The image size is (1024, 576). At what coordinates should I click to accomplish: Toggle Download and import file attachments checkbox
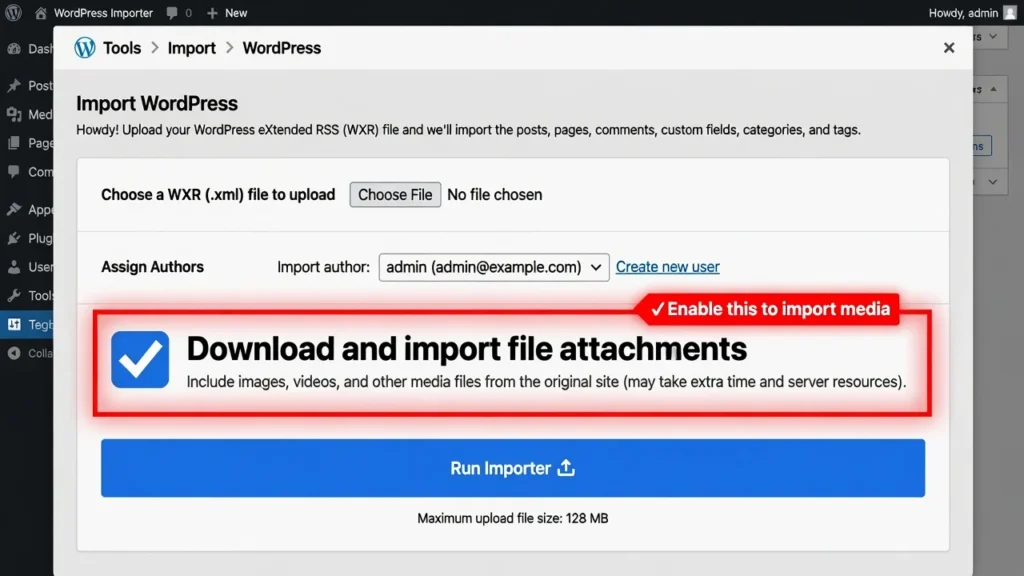tap(140, 359)
